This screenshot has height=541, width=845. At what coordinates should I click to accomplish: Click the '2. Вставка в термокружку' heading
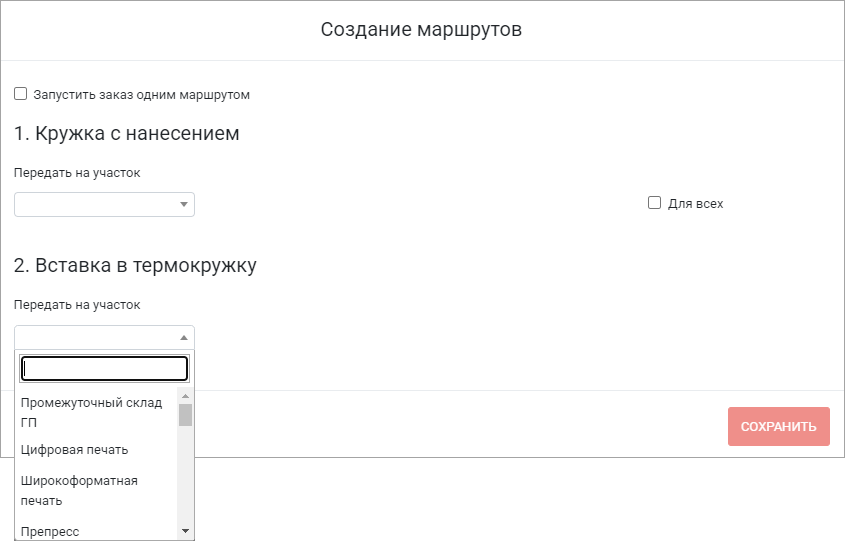coord(135,265)
